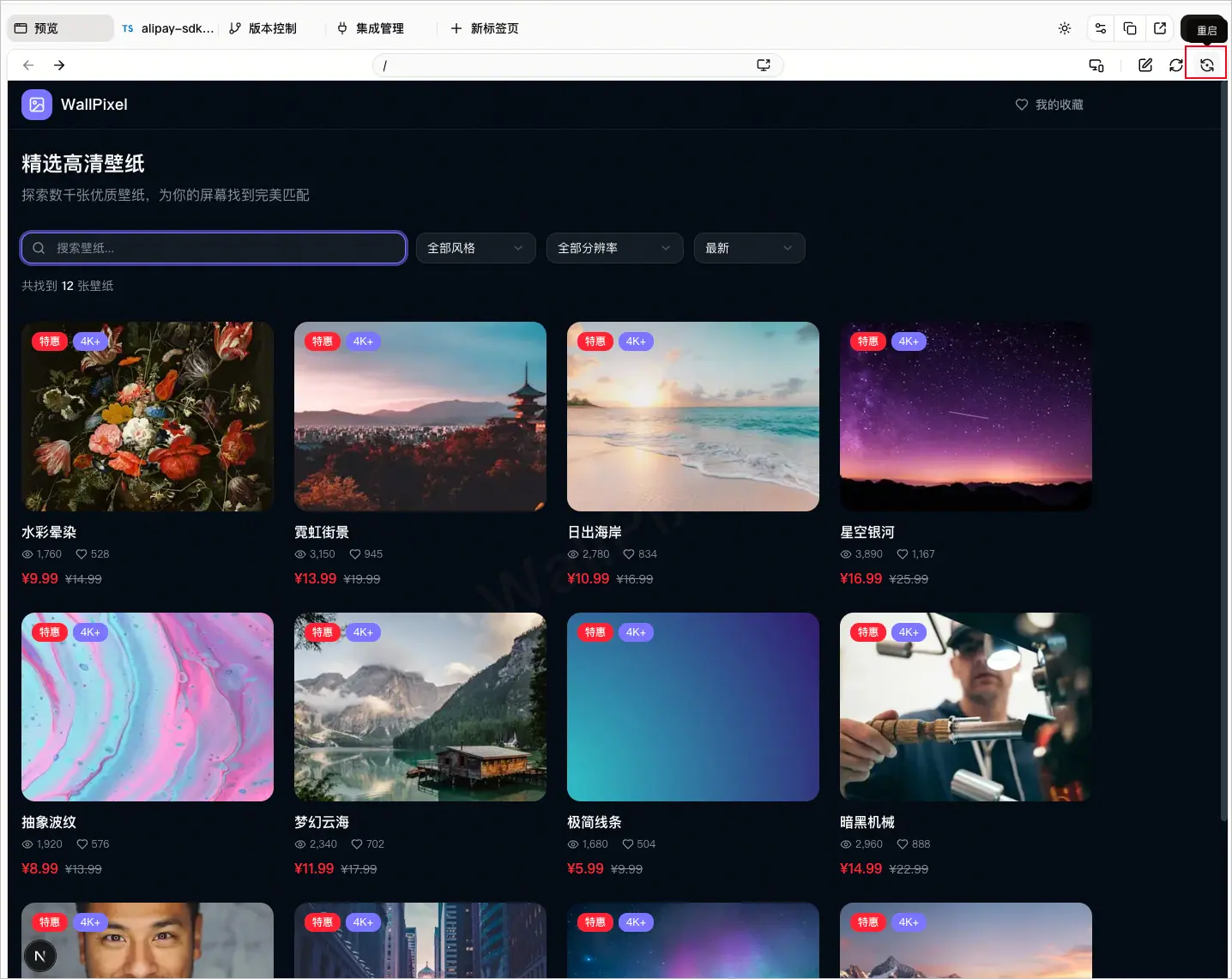Open the 集成管理 tab
Viewport: 1232px width, 979px height.
(x=371, y=28)
